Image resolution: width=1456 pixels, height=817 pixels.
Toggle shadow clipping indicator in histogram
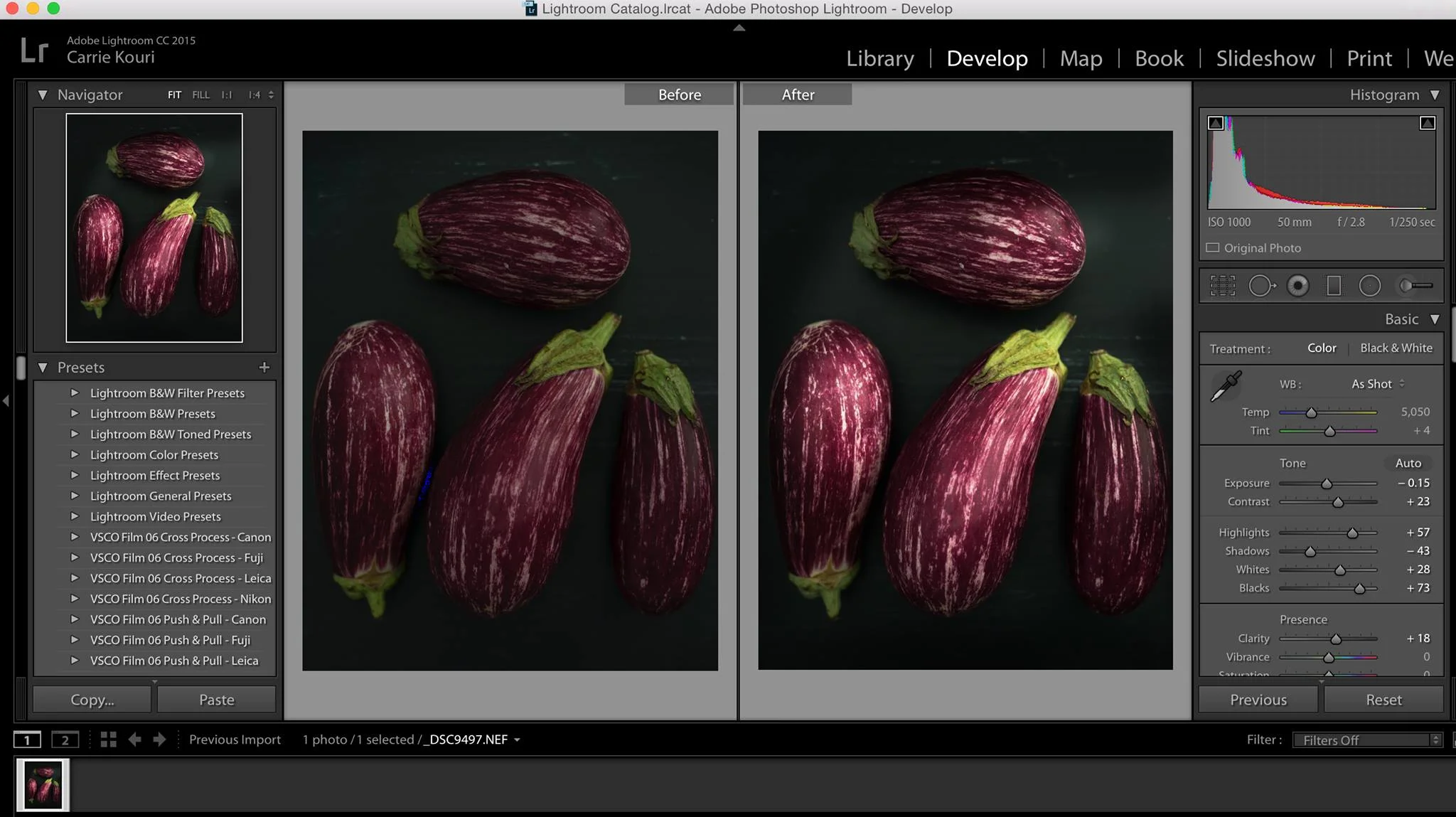[1216, 123]
